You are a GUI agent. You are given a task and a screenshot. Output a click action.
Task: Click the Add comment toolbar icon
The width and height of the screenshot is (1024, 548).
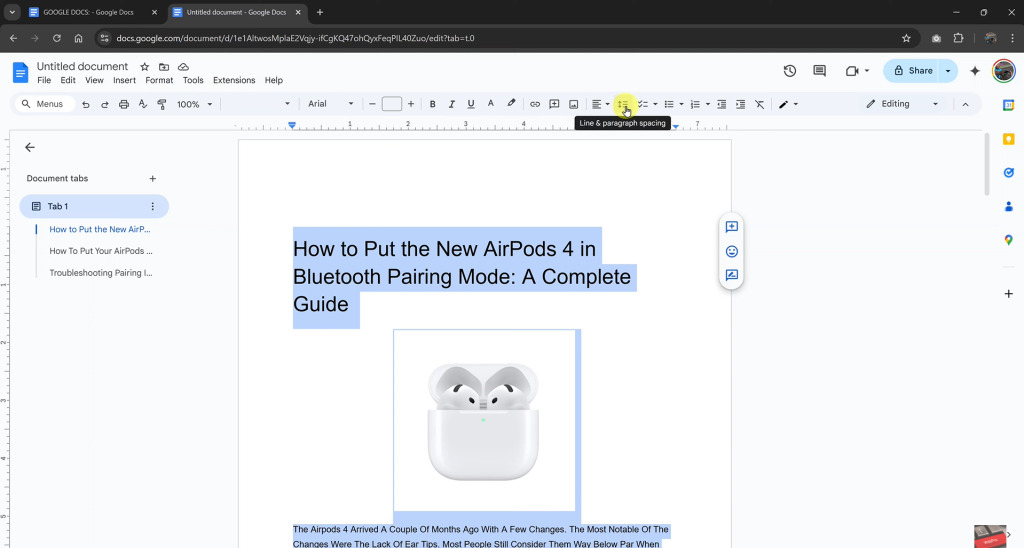554,105
